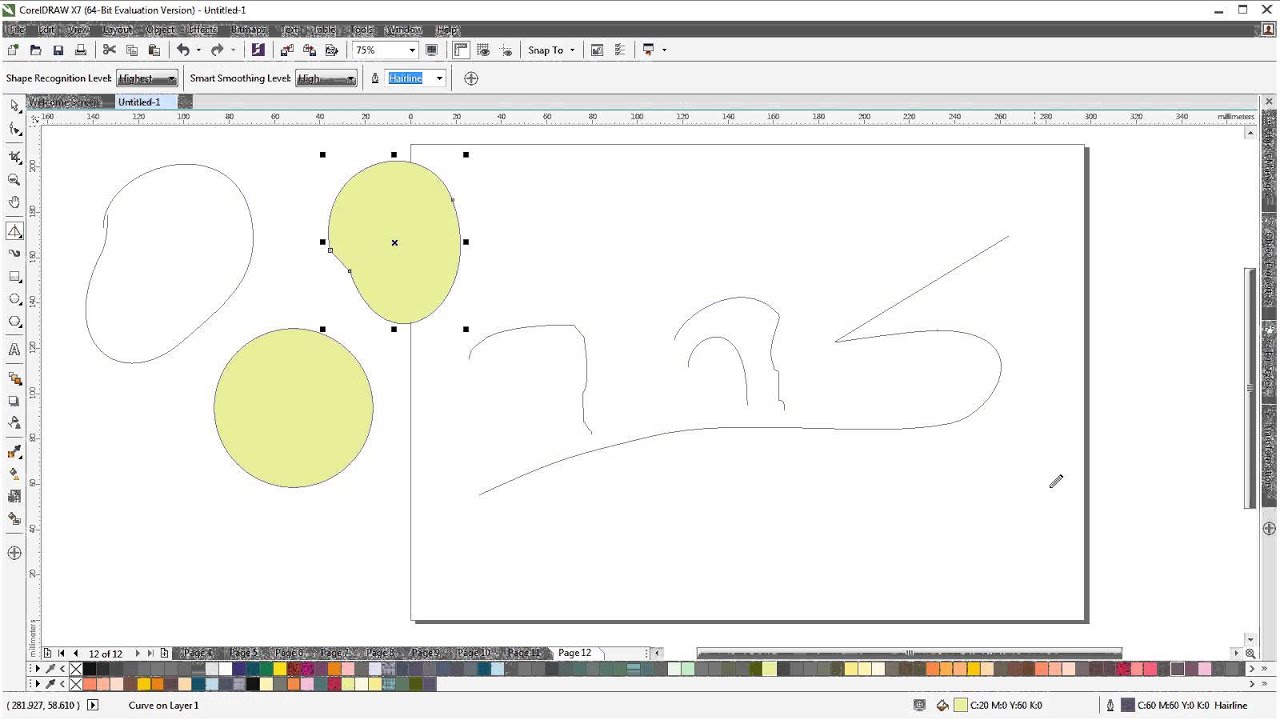Screen dimensions: 1280x720
Task: Select the Rectangle tool
Action: point(14,277)
